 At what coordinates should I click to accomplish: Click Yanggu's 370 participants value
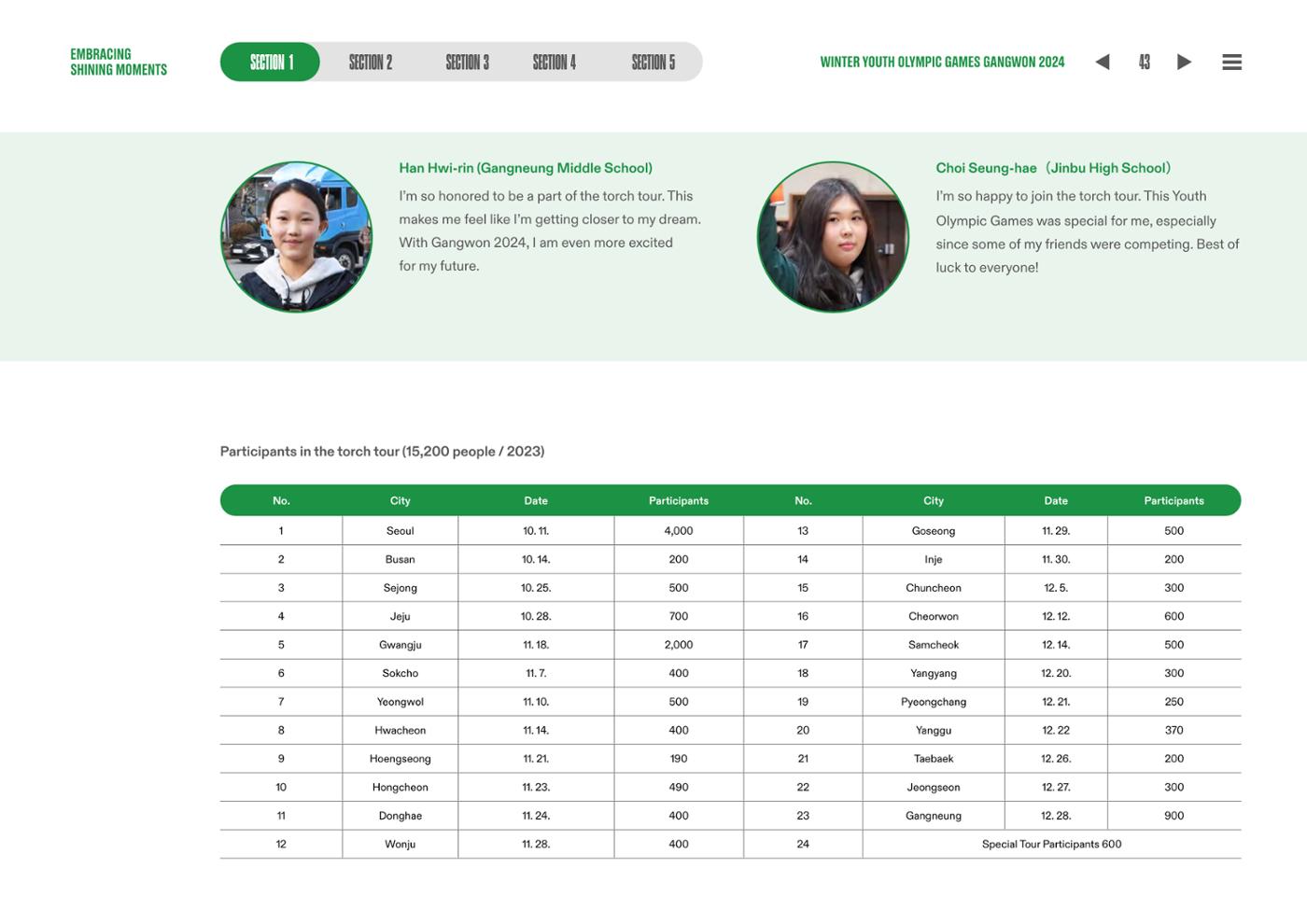click(1174, 730)
